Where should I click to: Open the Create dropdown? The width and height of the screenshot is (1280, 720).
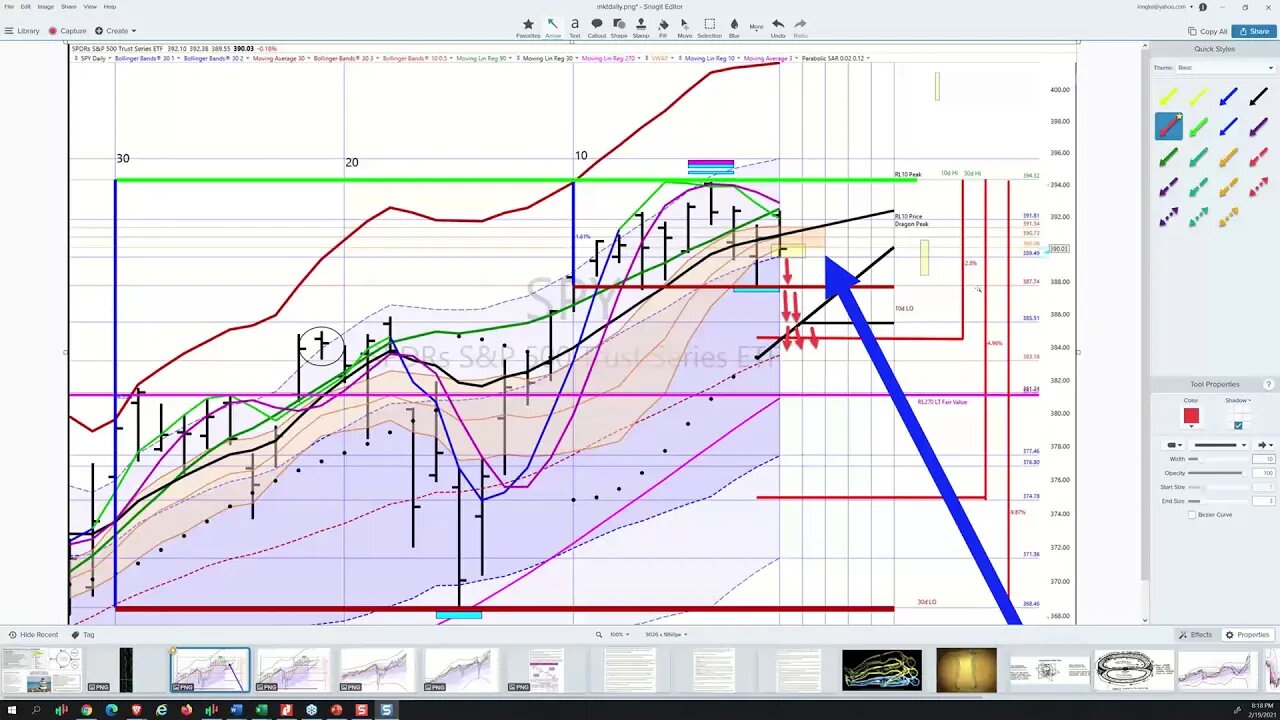(x=116, y=31)
